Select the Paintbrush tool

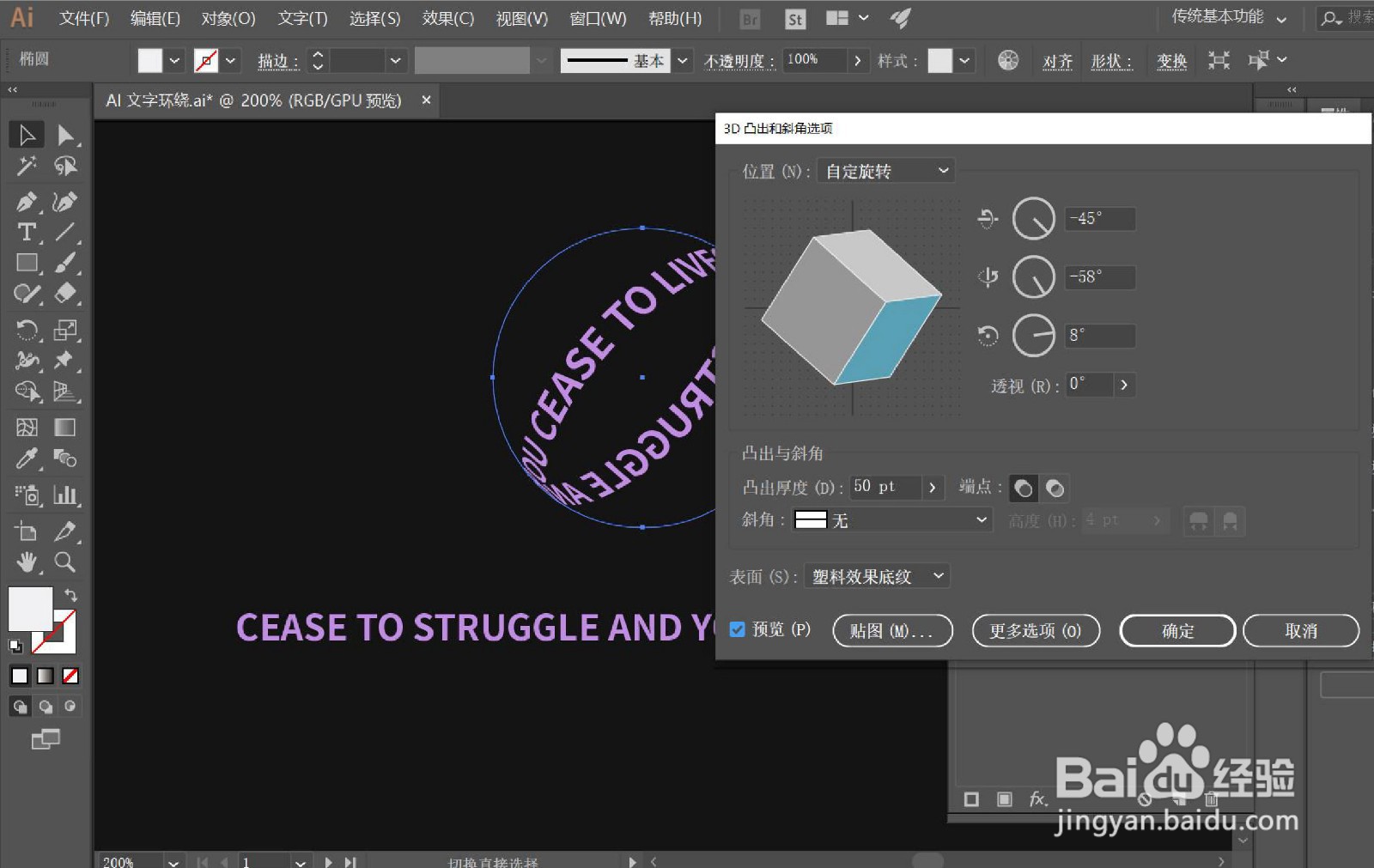(65, 263)
